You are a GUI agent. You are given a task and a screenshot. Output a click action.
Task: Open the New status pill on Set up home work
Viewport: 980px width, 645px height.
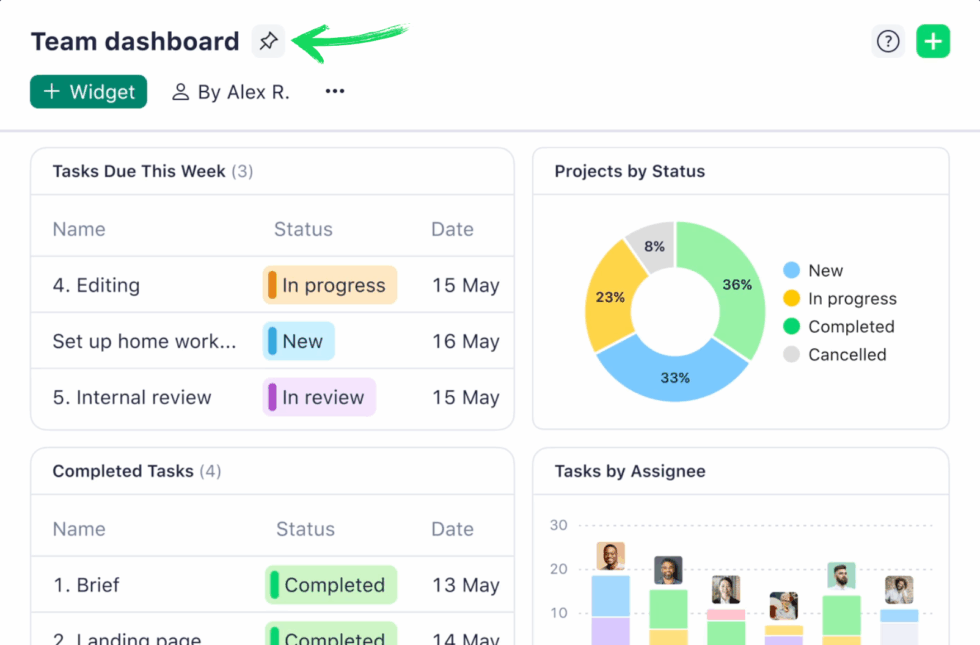pos(297,341)
